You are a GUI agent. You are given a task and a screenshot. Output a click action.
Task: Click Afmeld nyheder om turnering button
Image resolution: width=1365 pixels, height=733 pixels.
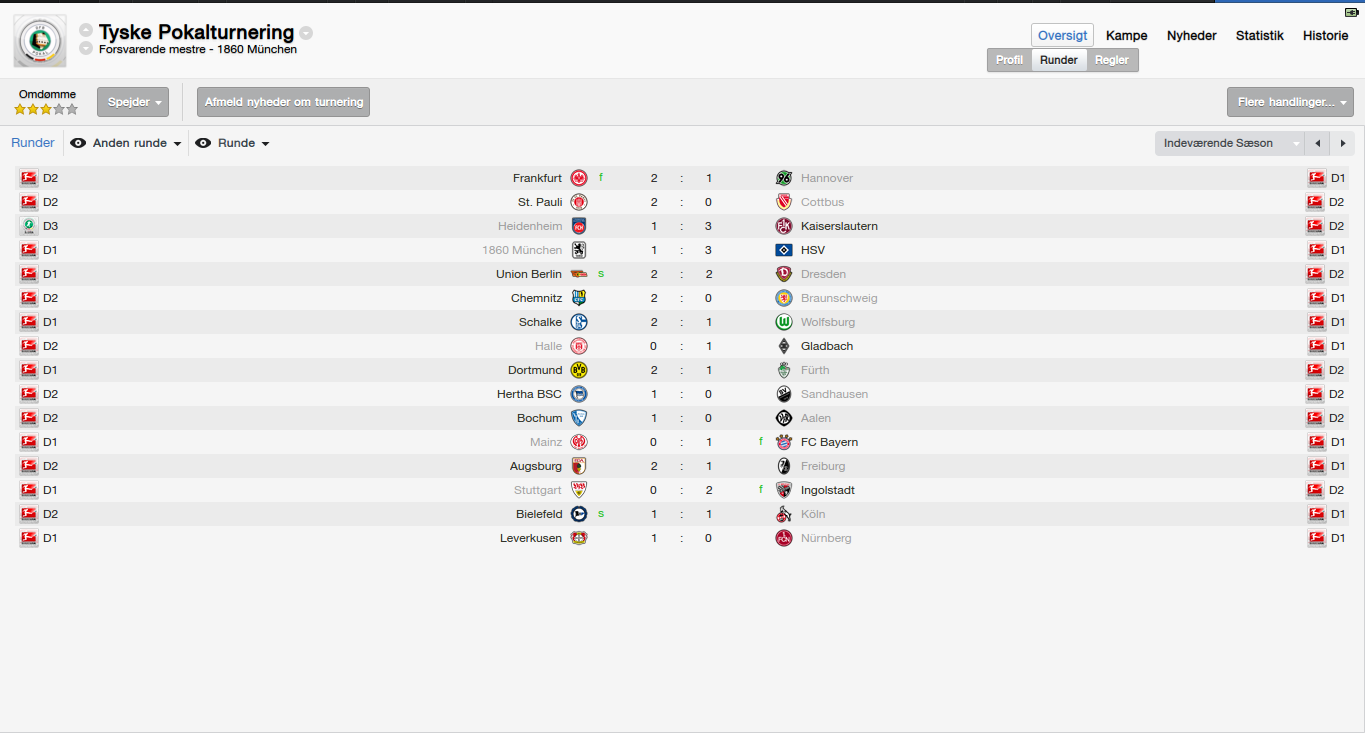point(284,102)
